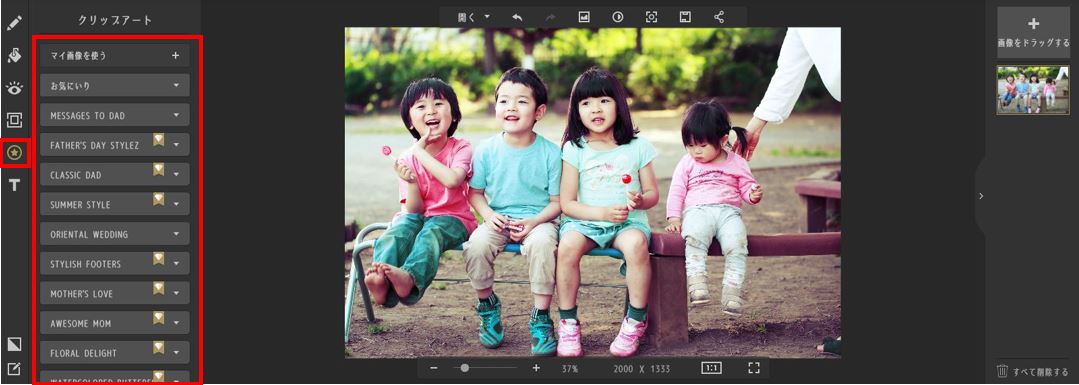Click the main photo on canvas
Viewport: 1079px width, 385px height.
(592, 192)
